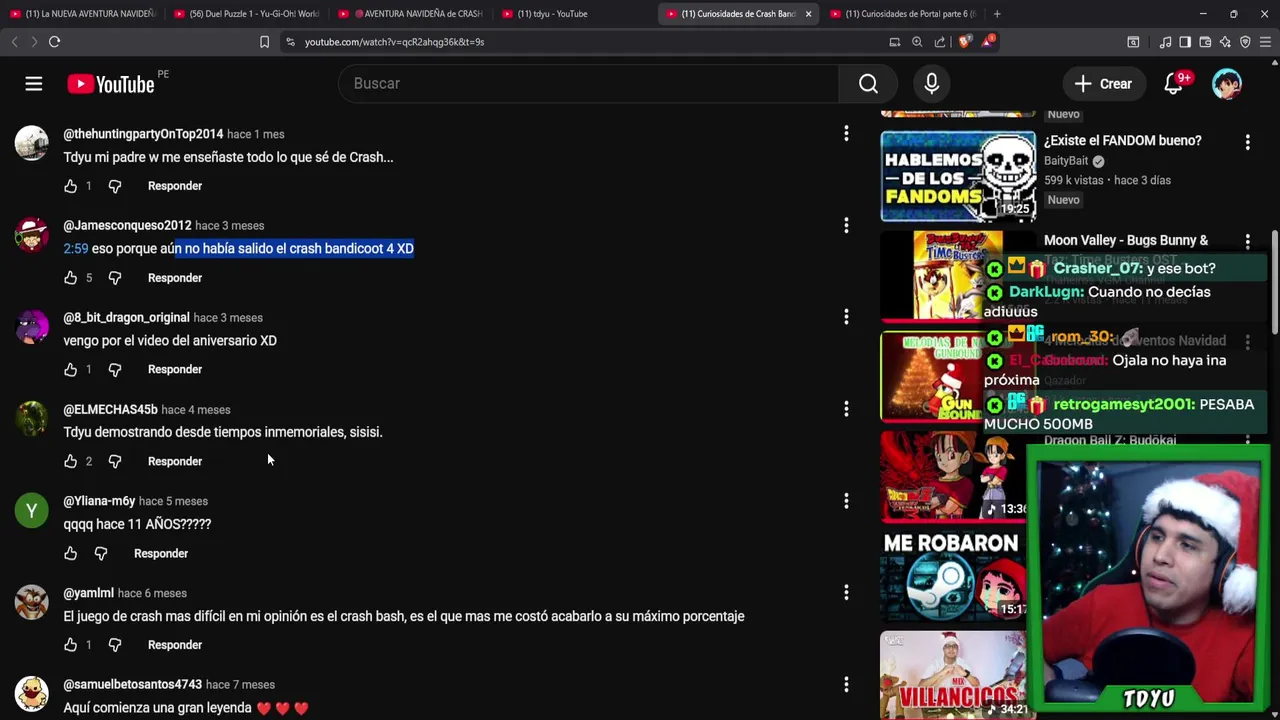Click the browser share icon
Screen dimensions: 1280x720
tap(940, 42)
